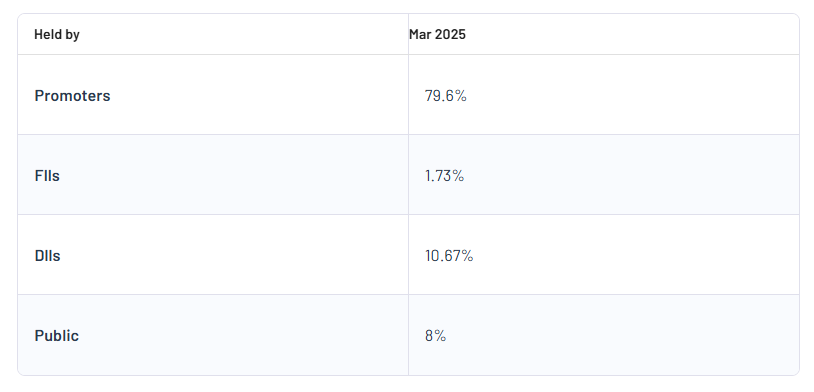Select the 8% Public holding value
814x392 pixels.
(x=436, y=335)
